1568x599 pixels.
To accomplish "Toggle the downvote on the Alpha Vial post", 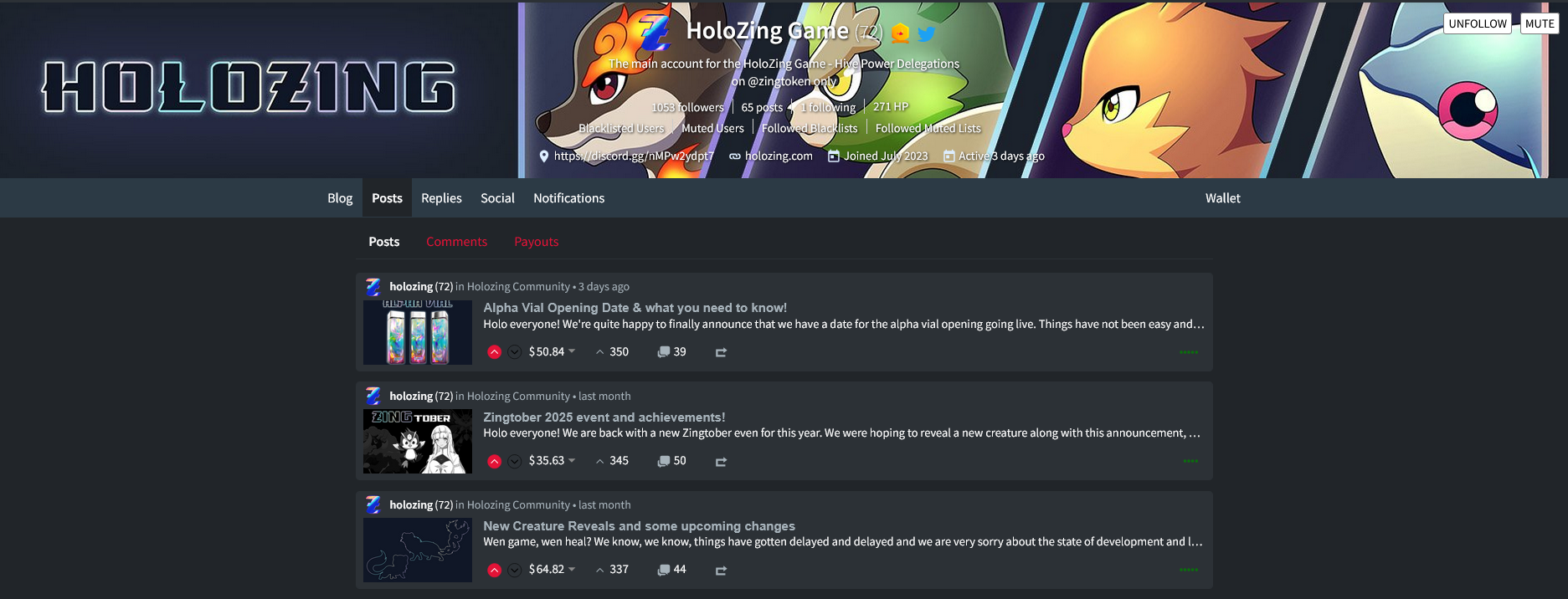I will click(x=515, y=352).
